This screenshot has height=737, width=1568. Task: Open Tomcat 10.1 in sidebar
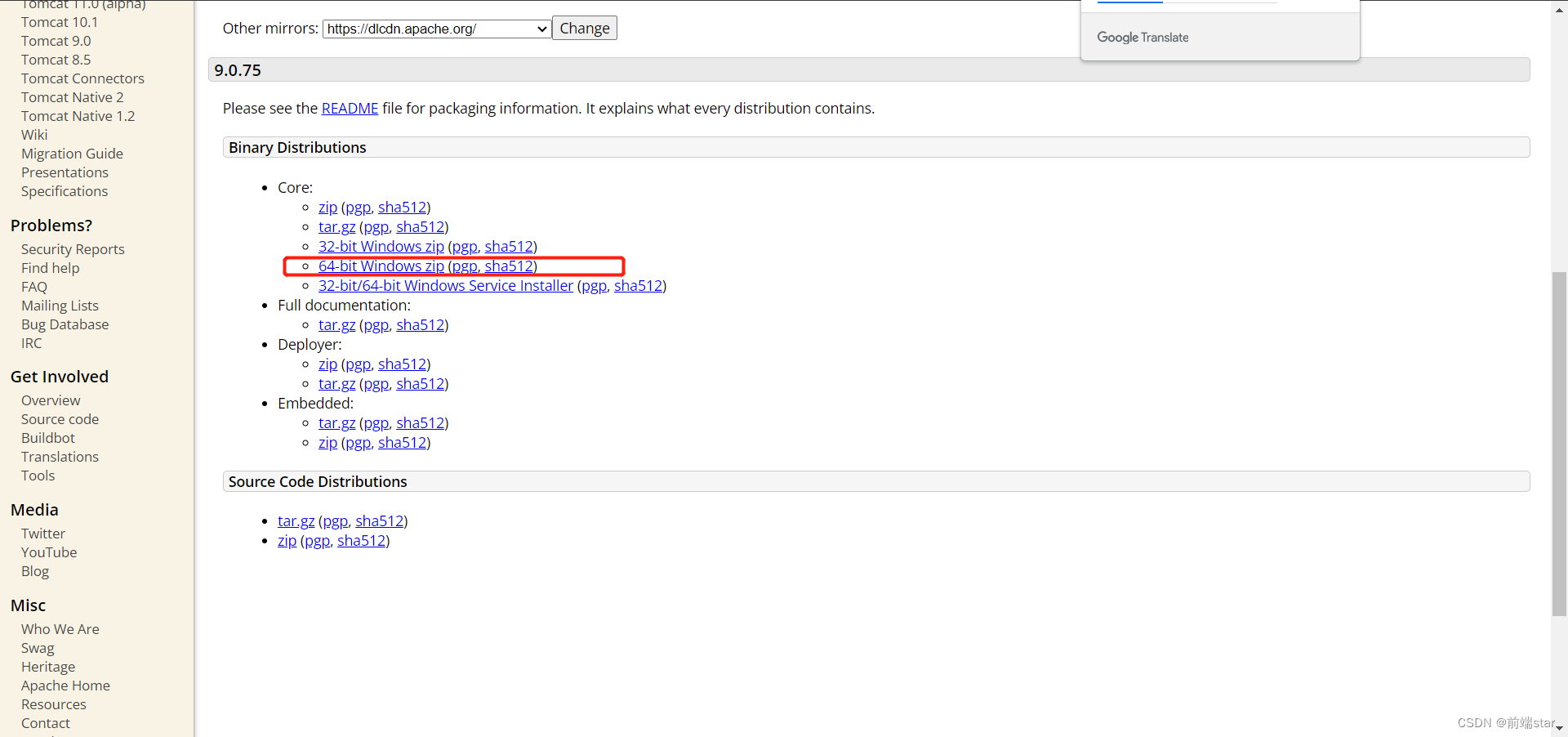pos(60,22)
